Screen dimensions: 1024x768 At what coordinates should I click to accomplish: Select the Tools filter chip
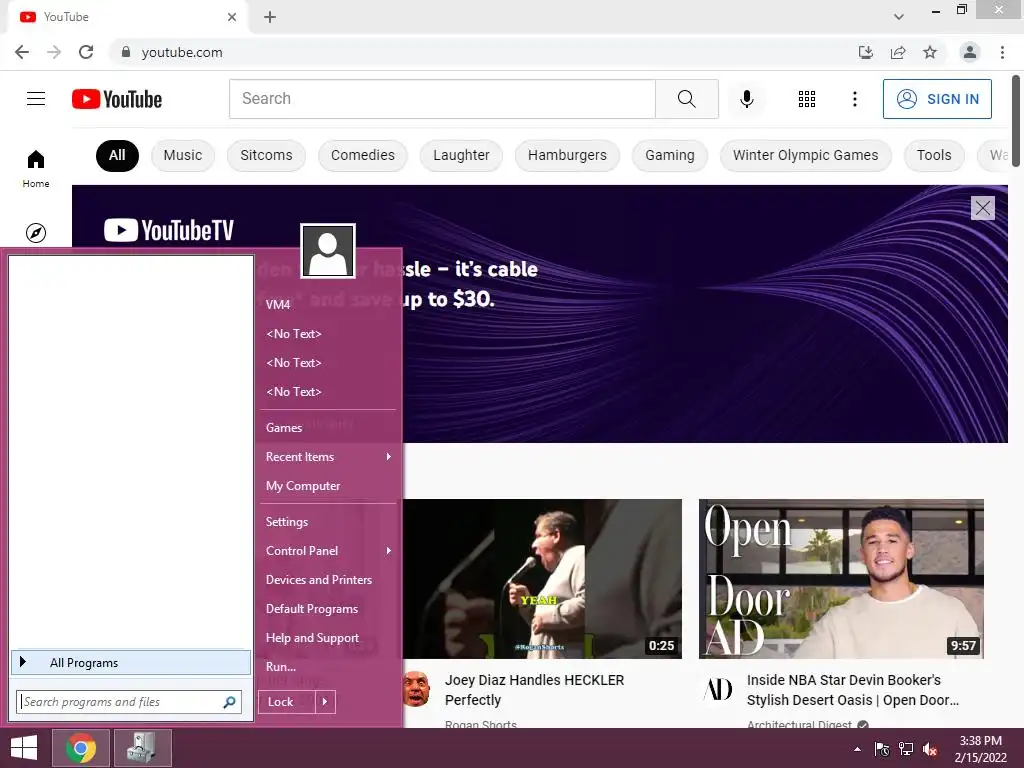tap(934, 155)
